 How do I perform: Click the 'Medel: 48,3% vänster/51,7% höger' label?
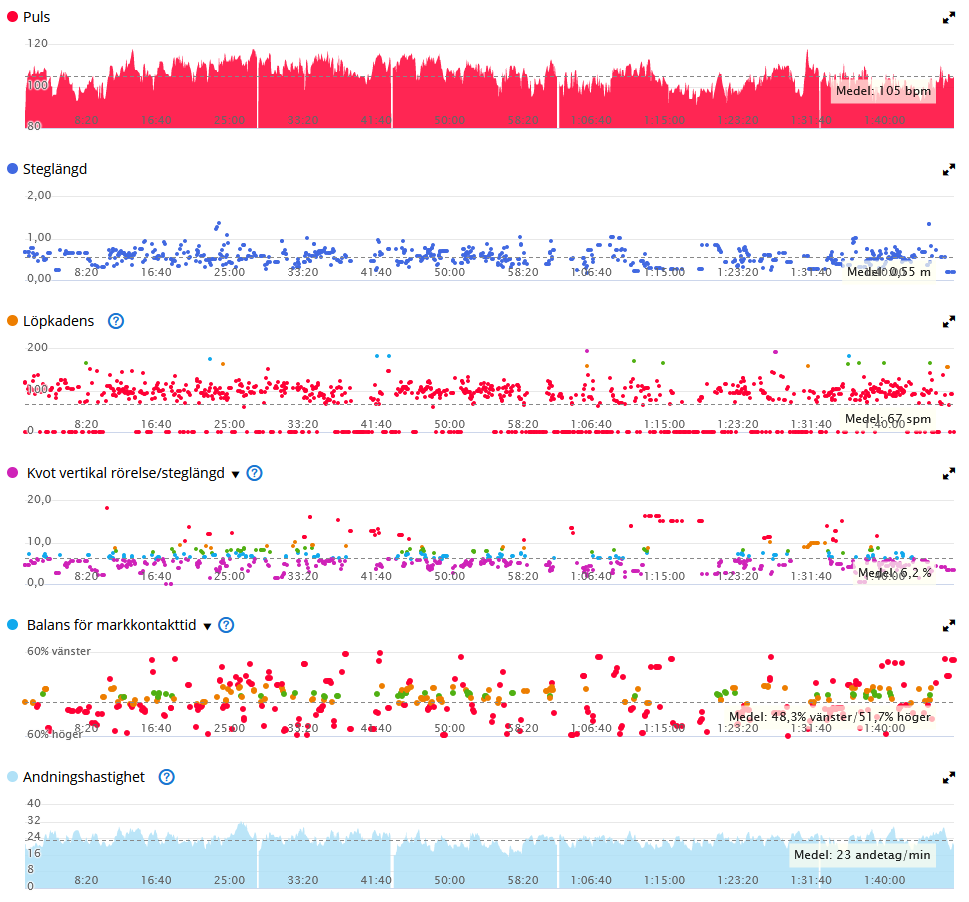coord(829,717)
